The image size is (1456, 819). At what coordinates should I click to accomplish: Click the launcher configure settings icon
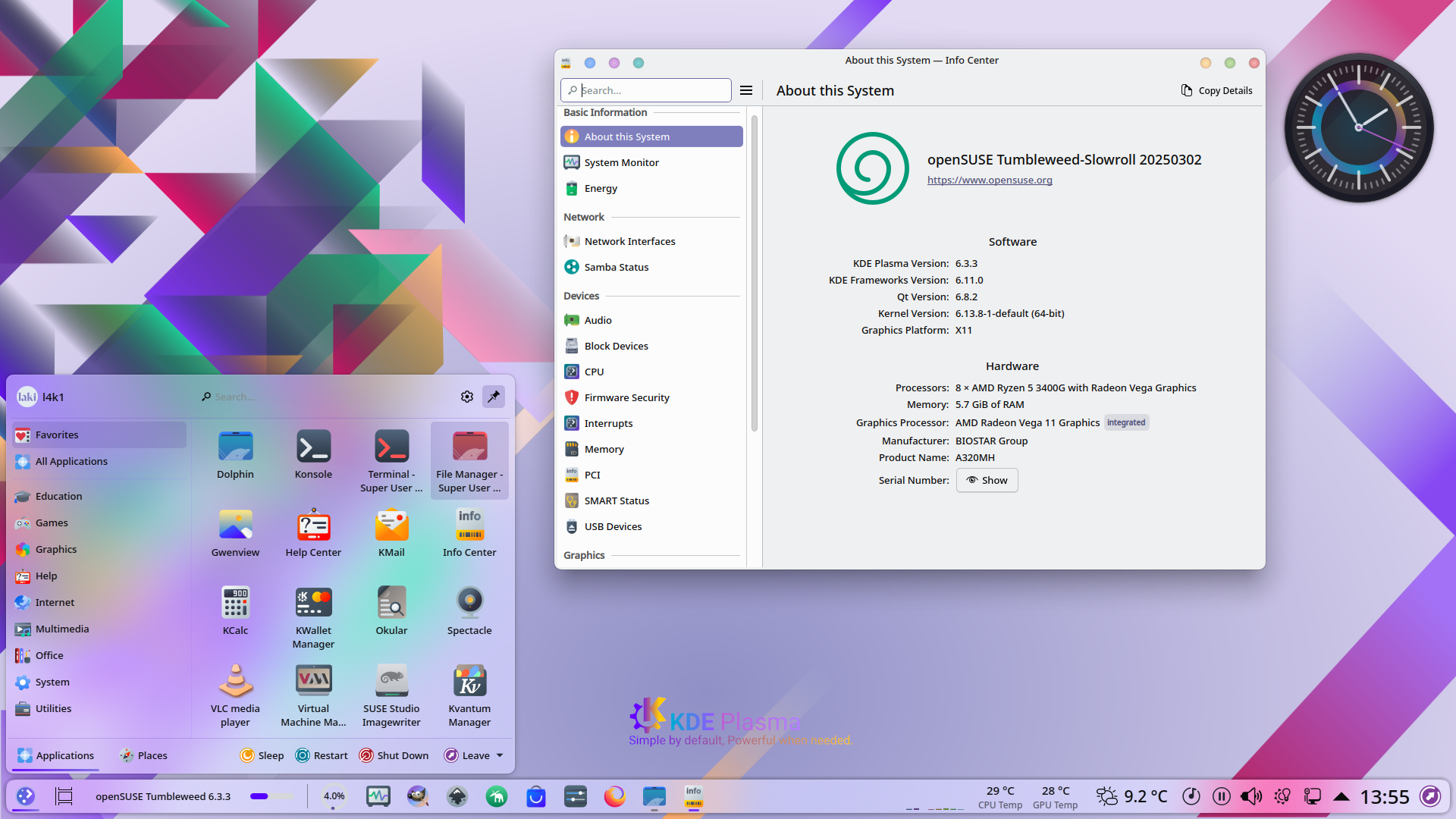[467, 397]
